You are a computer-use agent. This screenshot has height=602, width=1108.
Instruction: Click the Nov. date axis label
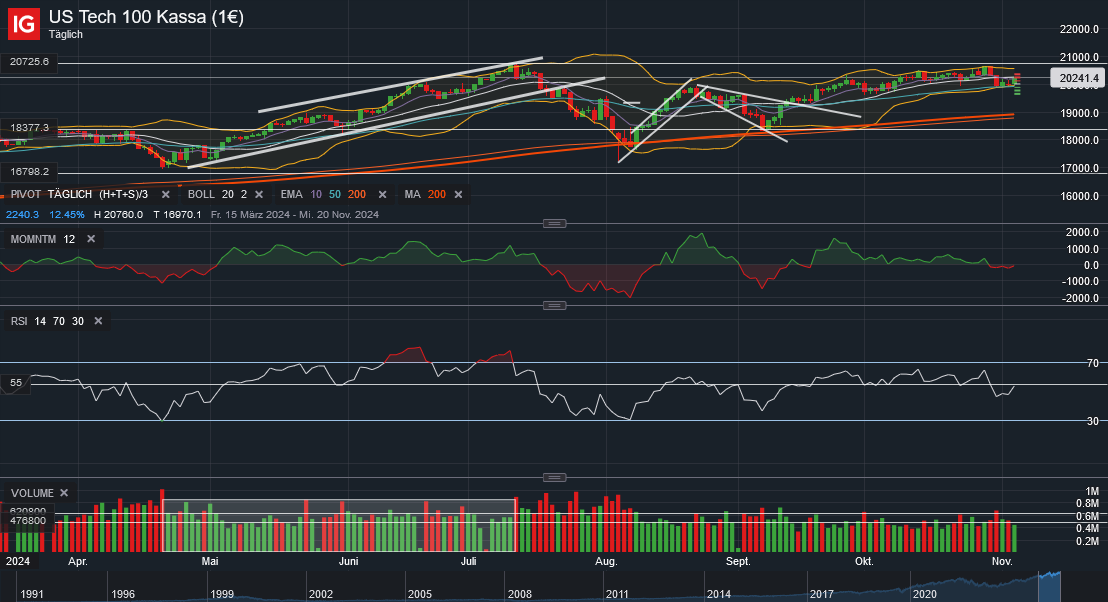click(1002, 561)
